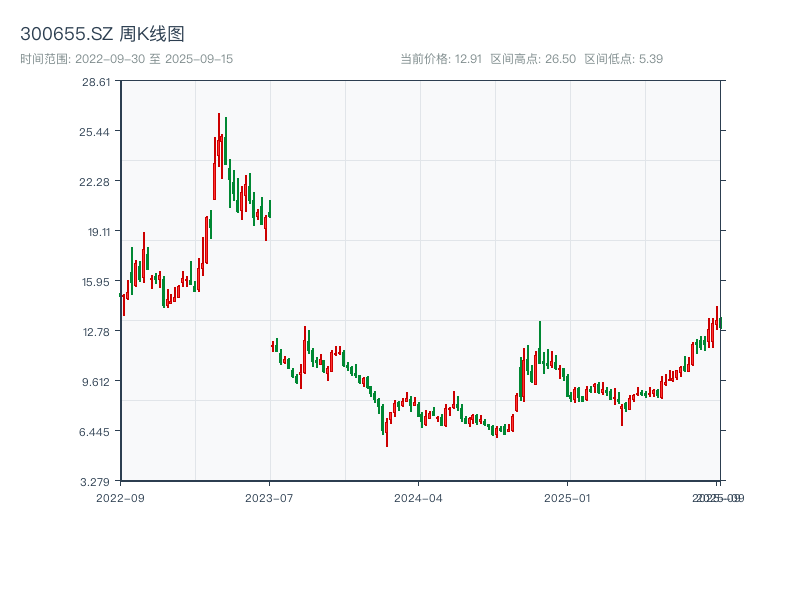The height and width of the screenshot is (600, 800).
Task: Click x-axis label 2022-09
Action: pyautogui.click(x=120, y=498)
